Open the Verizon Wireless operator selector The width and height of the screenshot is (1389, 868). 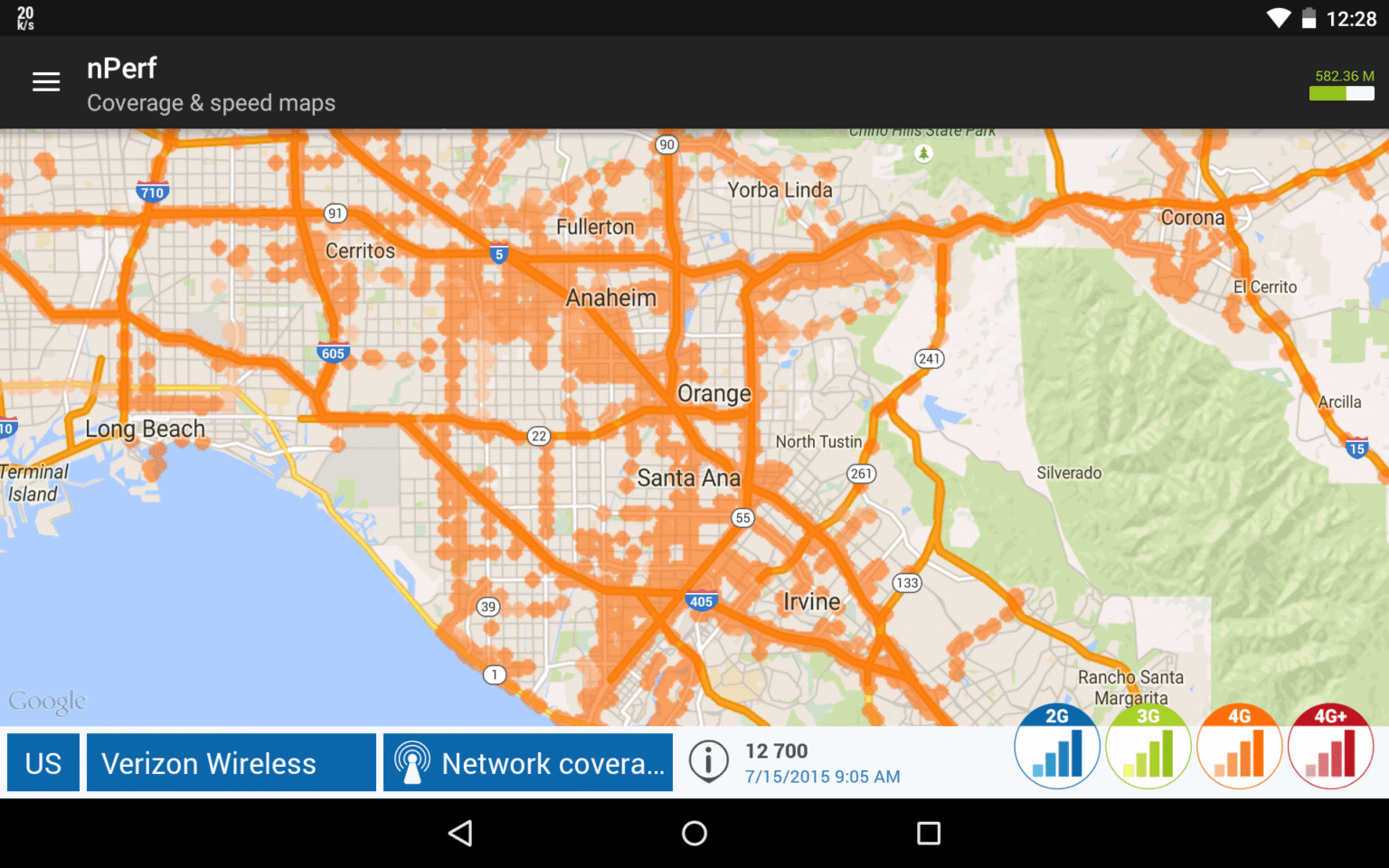tap(231, 762)
